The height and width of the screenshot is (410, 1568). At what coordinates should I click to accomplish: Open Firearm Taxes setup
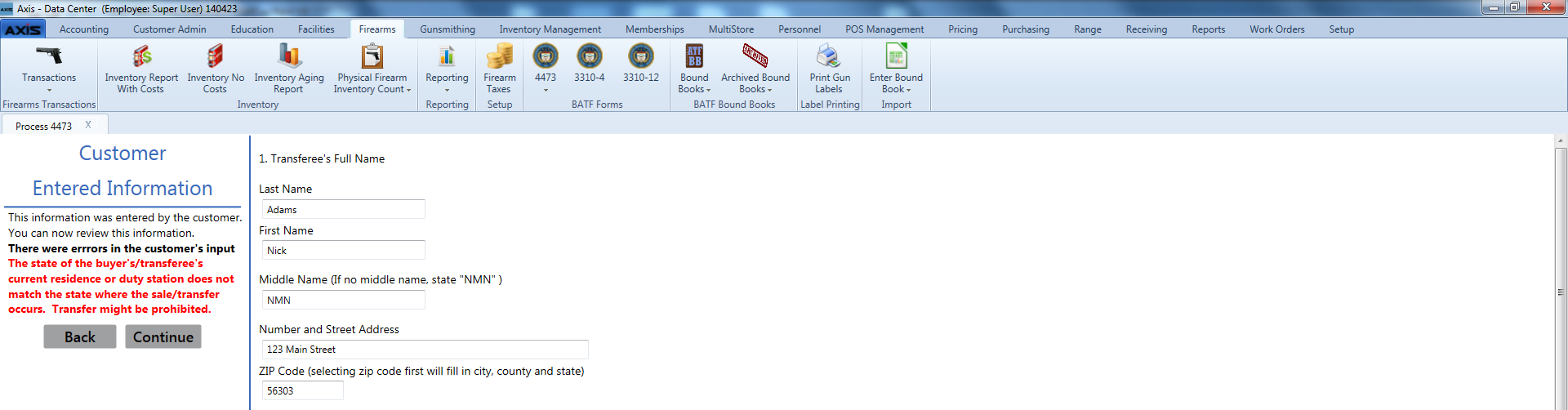[499, 69]
